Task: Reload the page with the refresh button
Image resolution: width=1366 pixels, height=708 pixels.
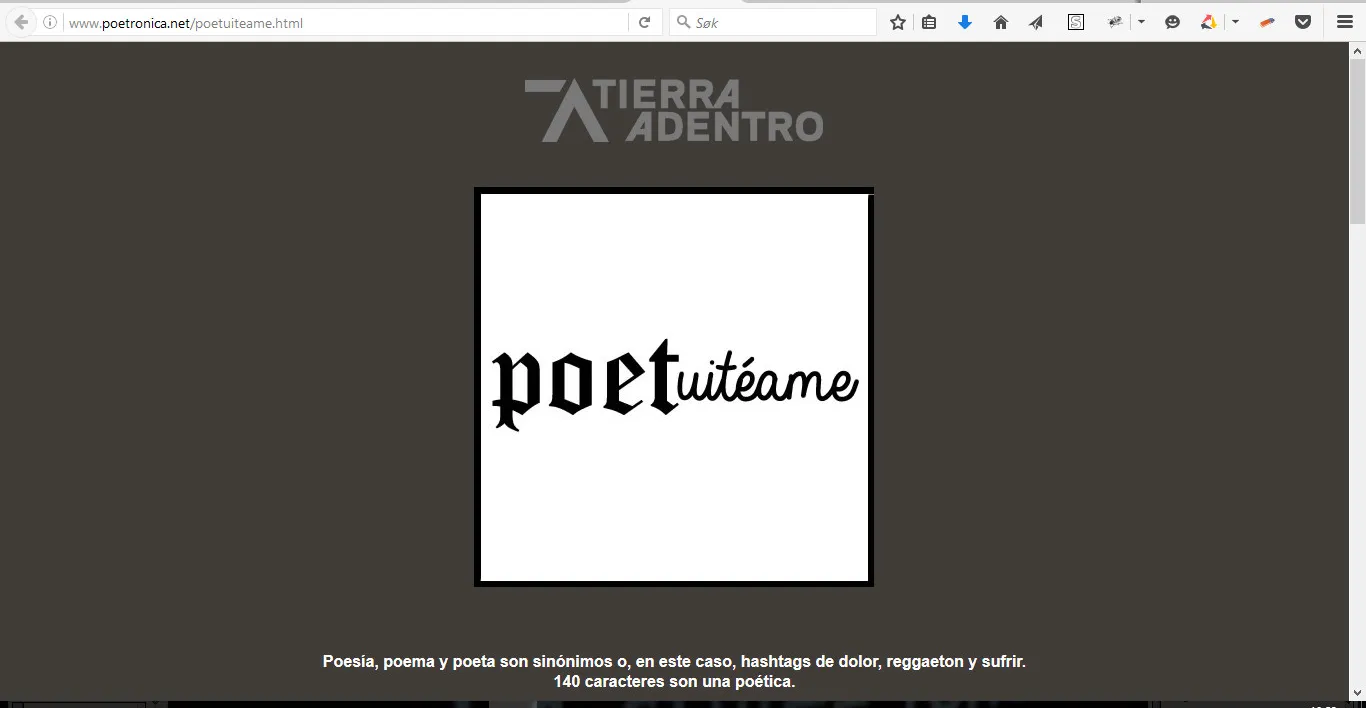Action: coord(645,22)
